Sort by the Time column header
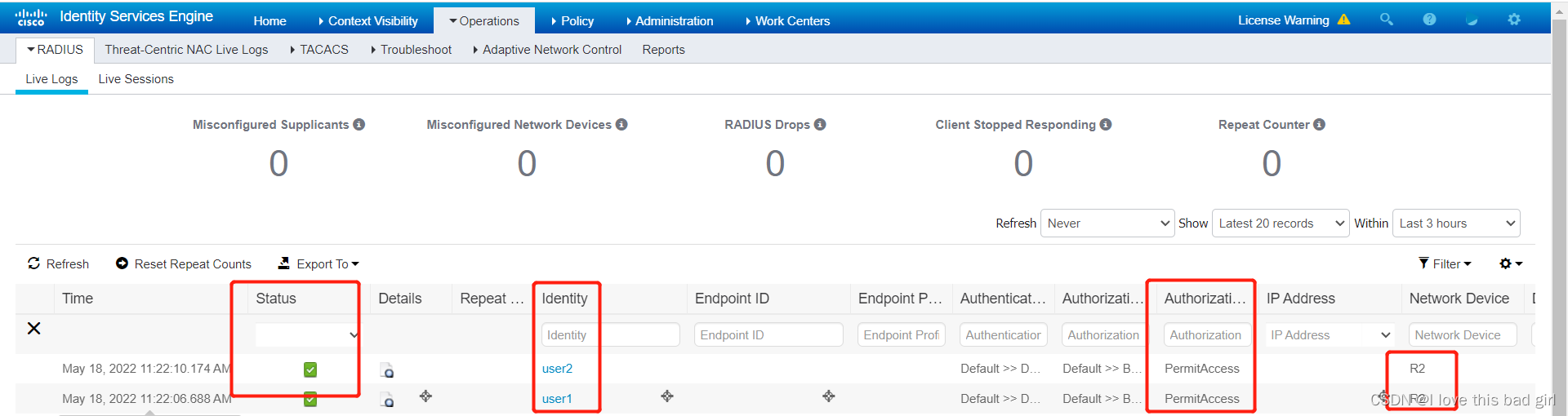 [x=78, y=299]
